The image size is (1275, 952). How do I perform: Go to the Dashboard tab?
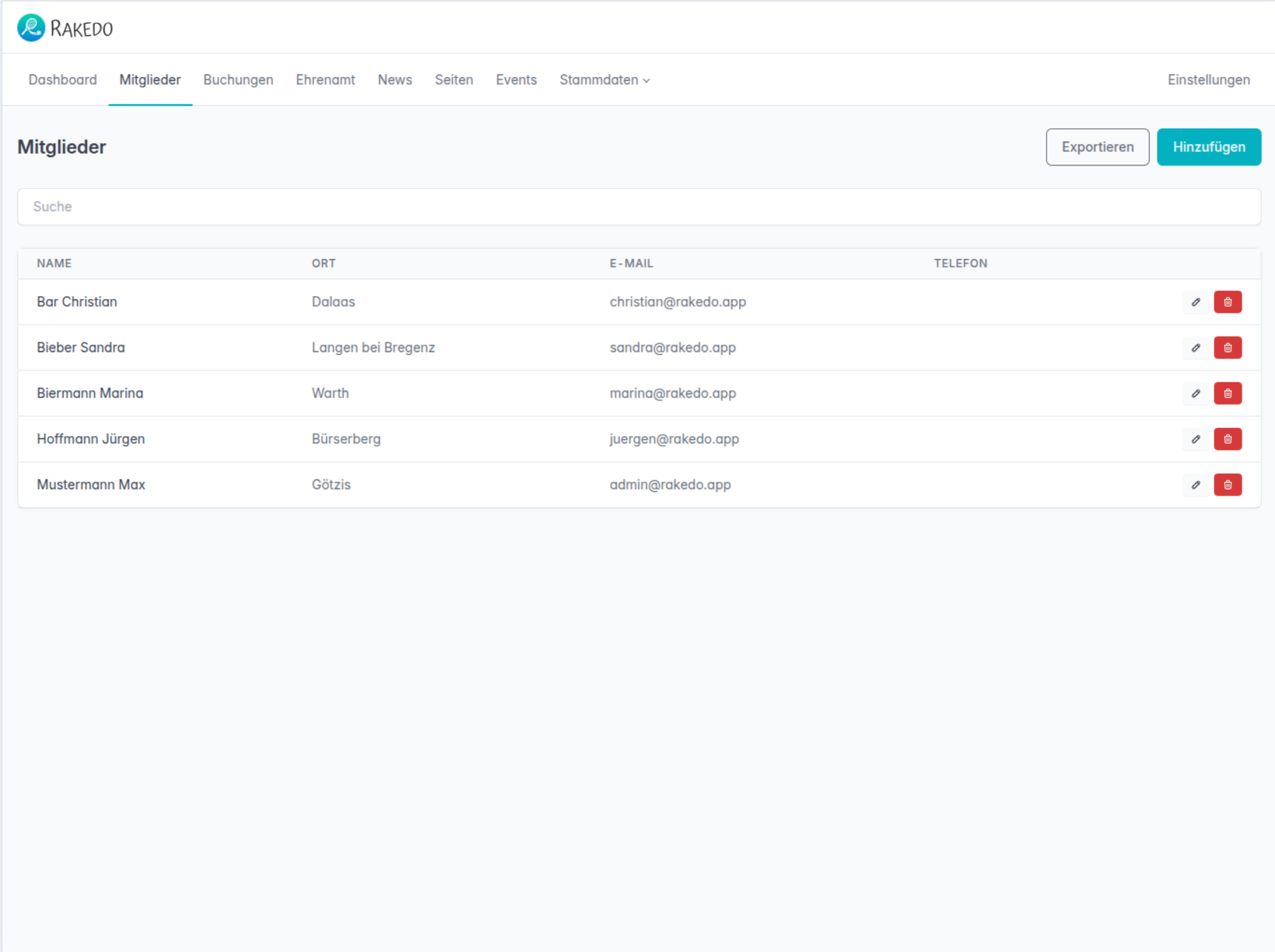63,79
